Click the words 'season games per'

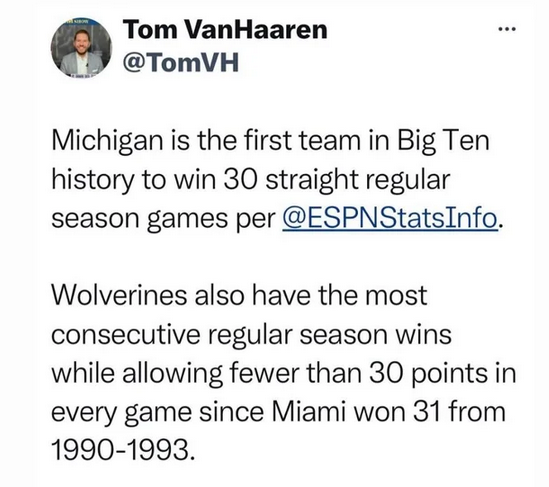point(164,220)
